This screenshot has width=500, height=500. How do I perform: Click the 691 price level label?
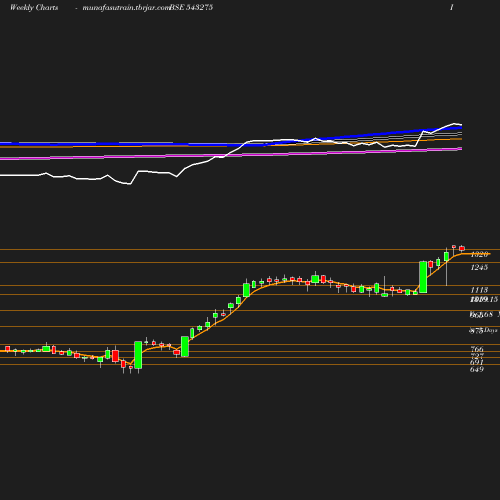point(477,362)
